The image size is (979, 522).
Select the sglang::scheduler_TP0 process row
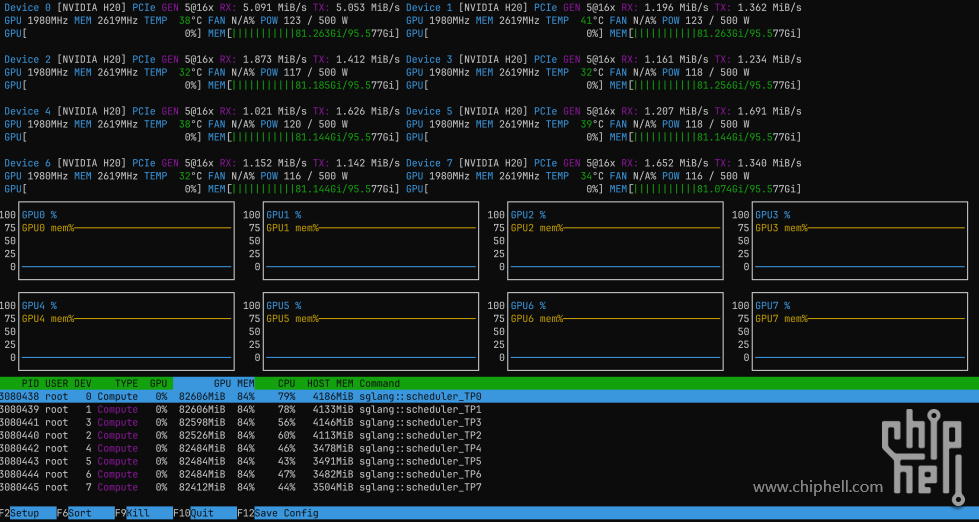click(x=490, y=396)
